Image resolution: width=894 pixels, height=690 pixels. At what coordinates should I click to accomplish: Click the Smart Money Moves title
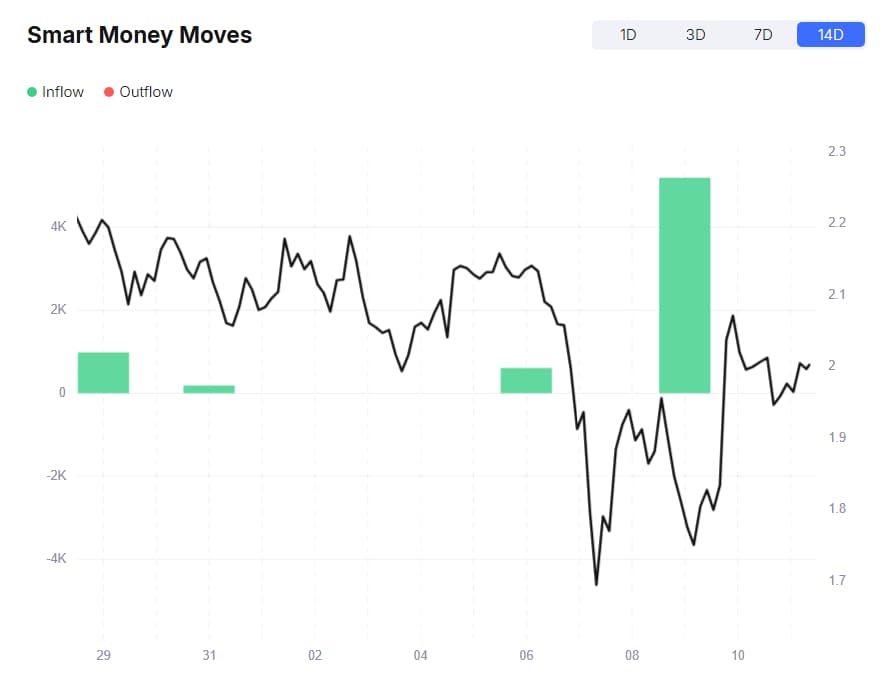139,35
